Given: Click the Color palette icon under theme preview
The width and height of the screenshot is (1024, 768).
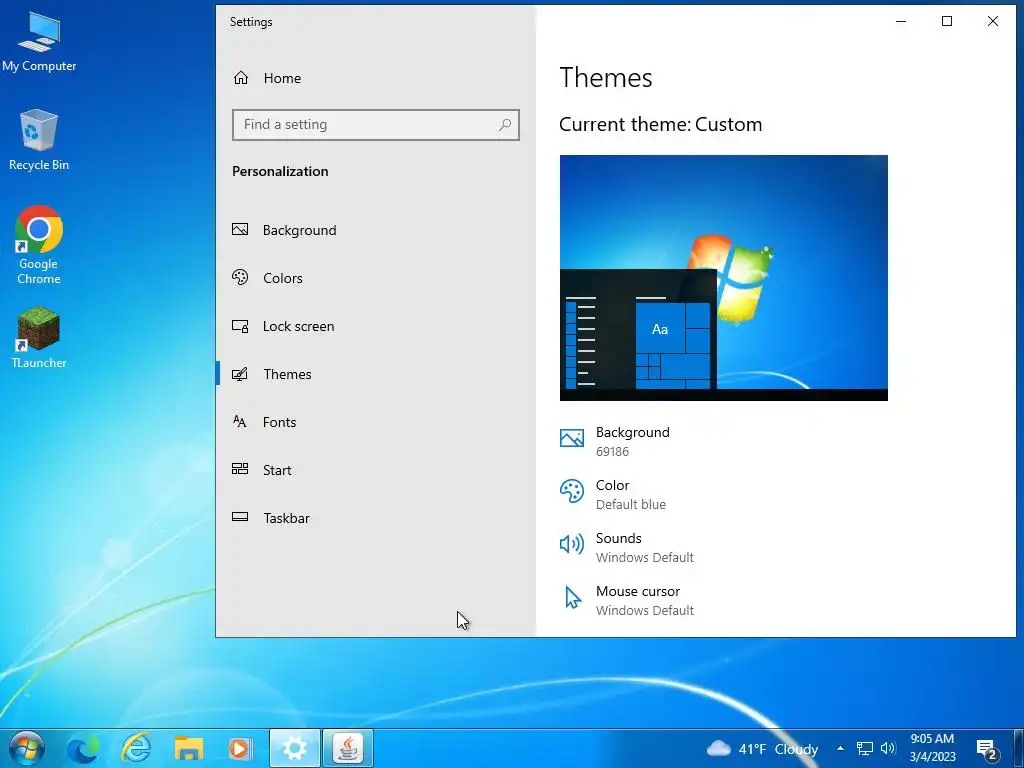Looking at the screenshot, I should (571, 491).
